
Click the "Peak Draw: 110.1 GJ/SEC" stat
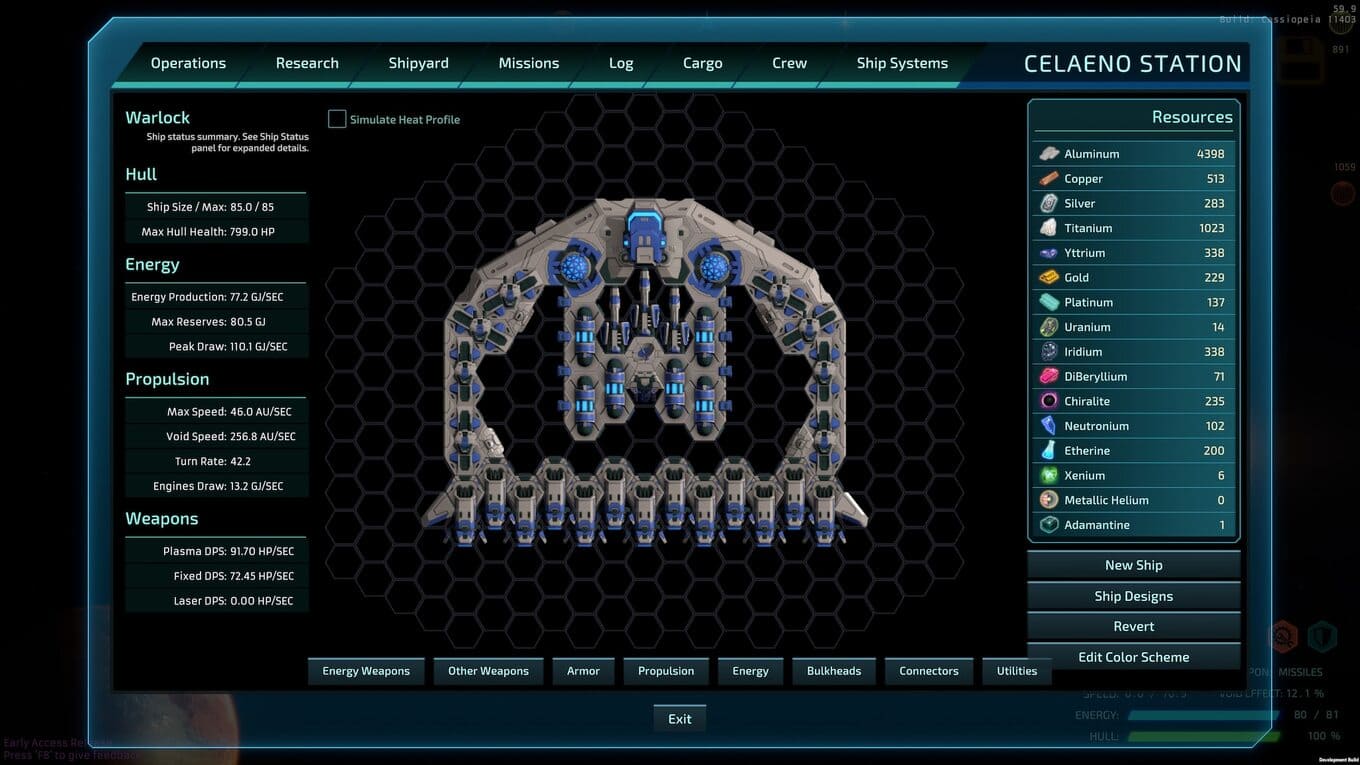(x=216, y=347)
